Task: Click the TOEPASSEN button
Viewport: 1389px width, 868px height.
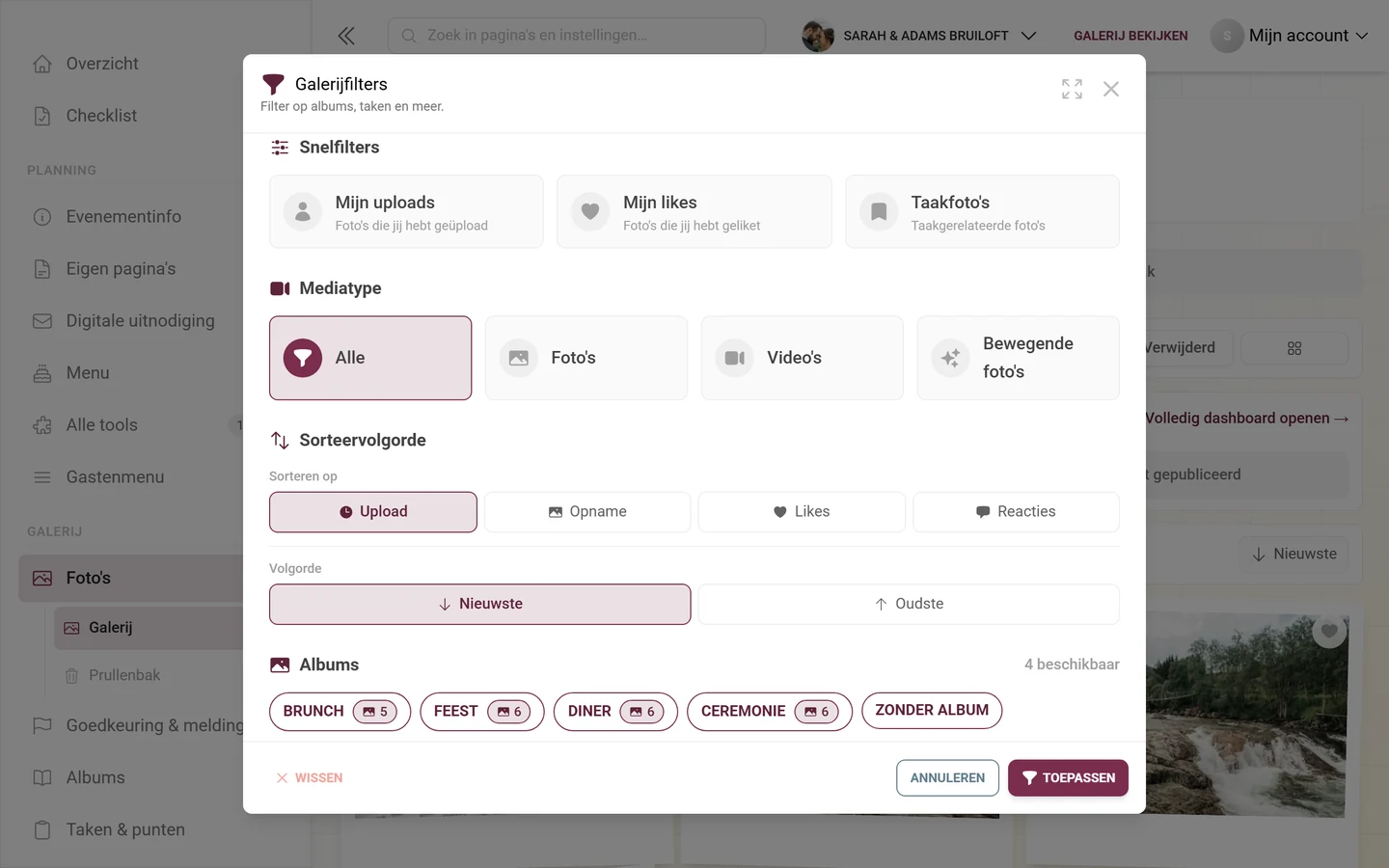Action: click(1068, 778)
